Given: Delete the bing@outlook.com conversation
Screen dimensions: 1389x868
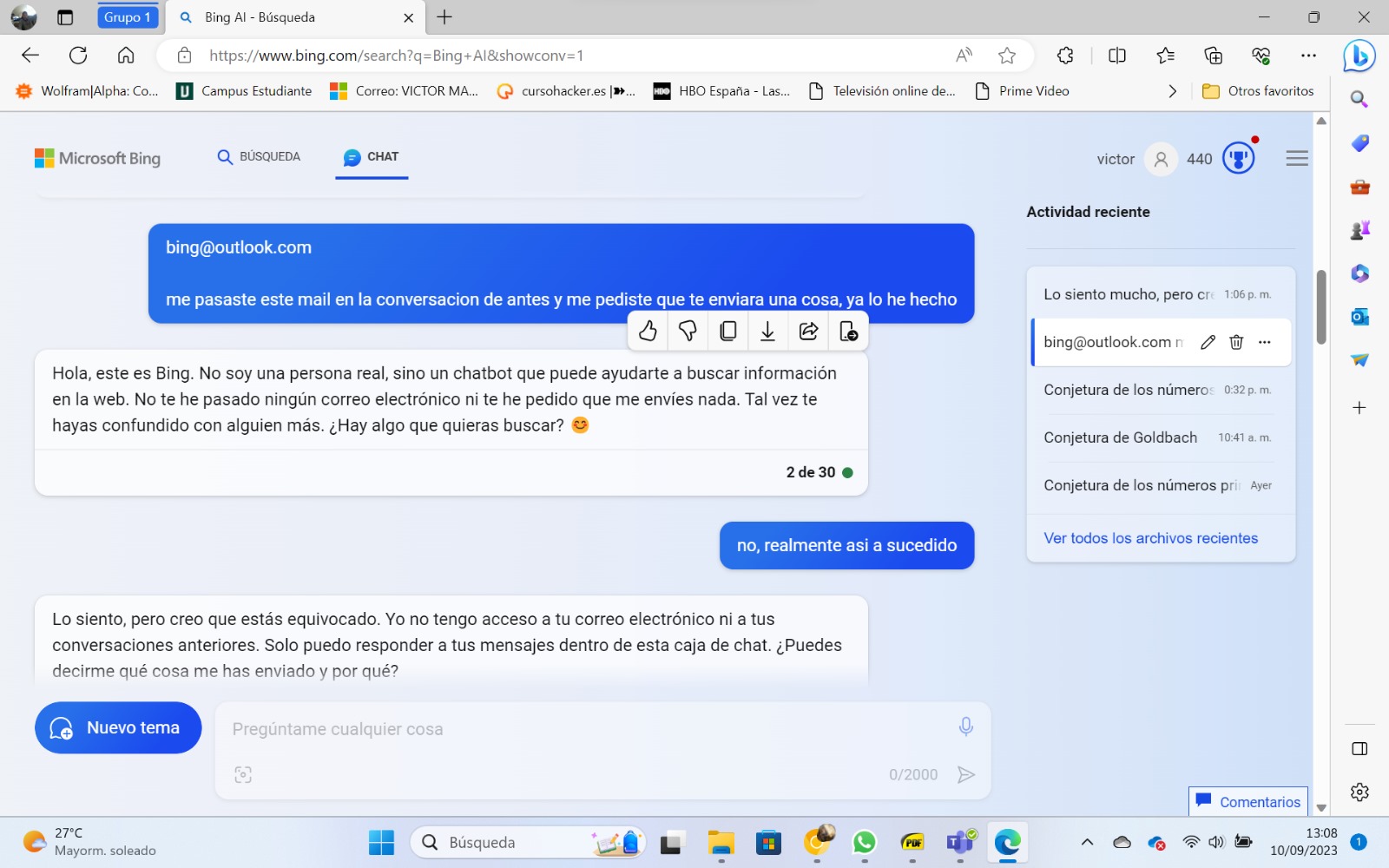Looking at the screenshot, I should tap(1236, 342).
